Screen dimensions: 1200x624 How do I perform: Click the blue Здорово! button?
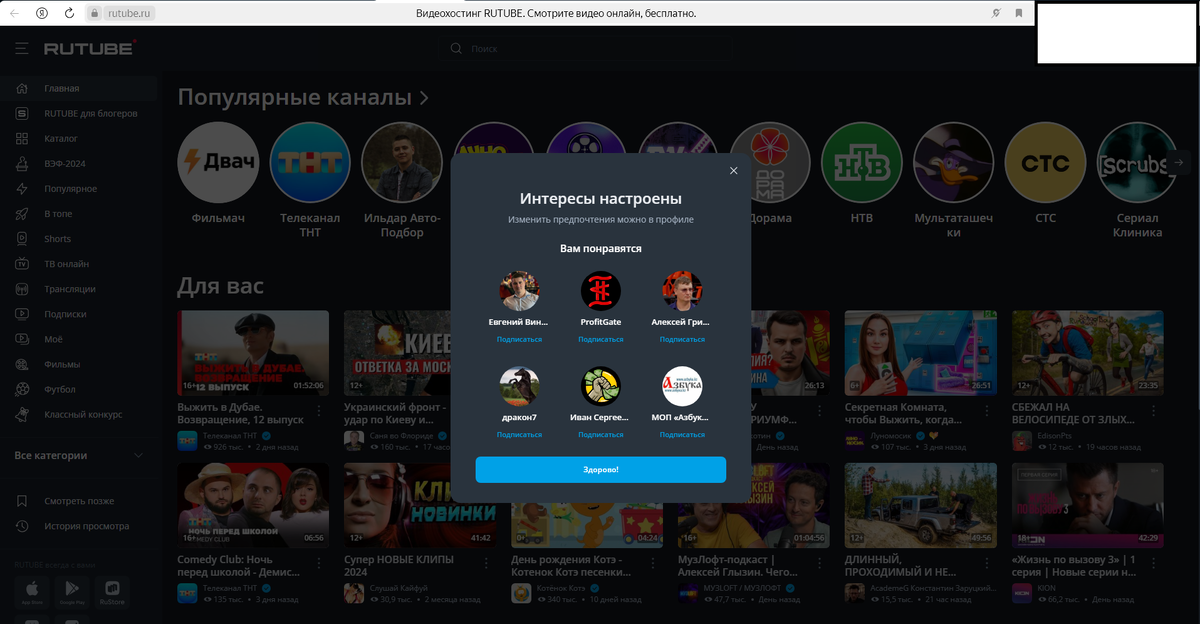click(x=600, y=469)
